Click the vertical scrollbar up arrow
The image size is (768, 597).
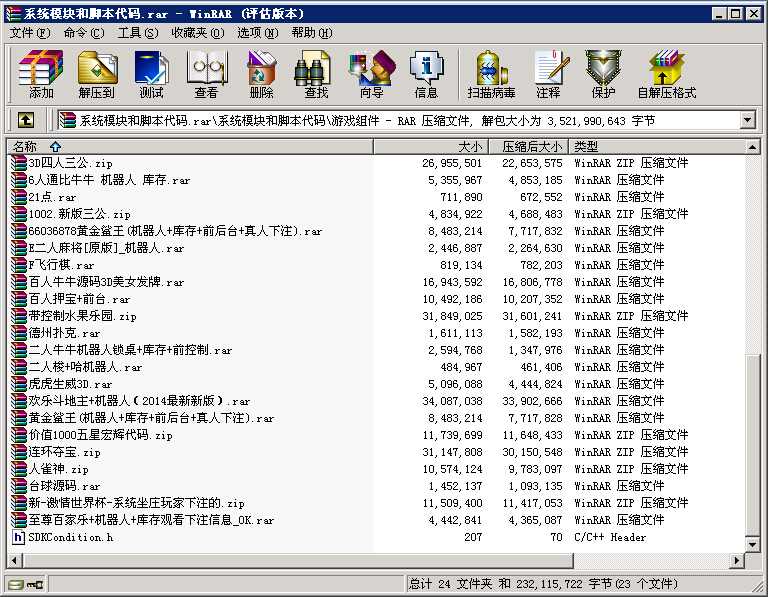752,146
